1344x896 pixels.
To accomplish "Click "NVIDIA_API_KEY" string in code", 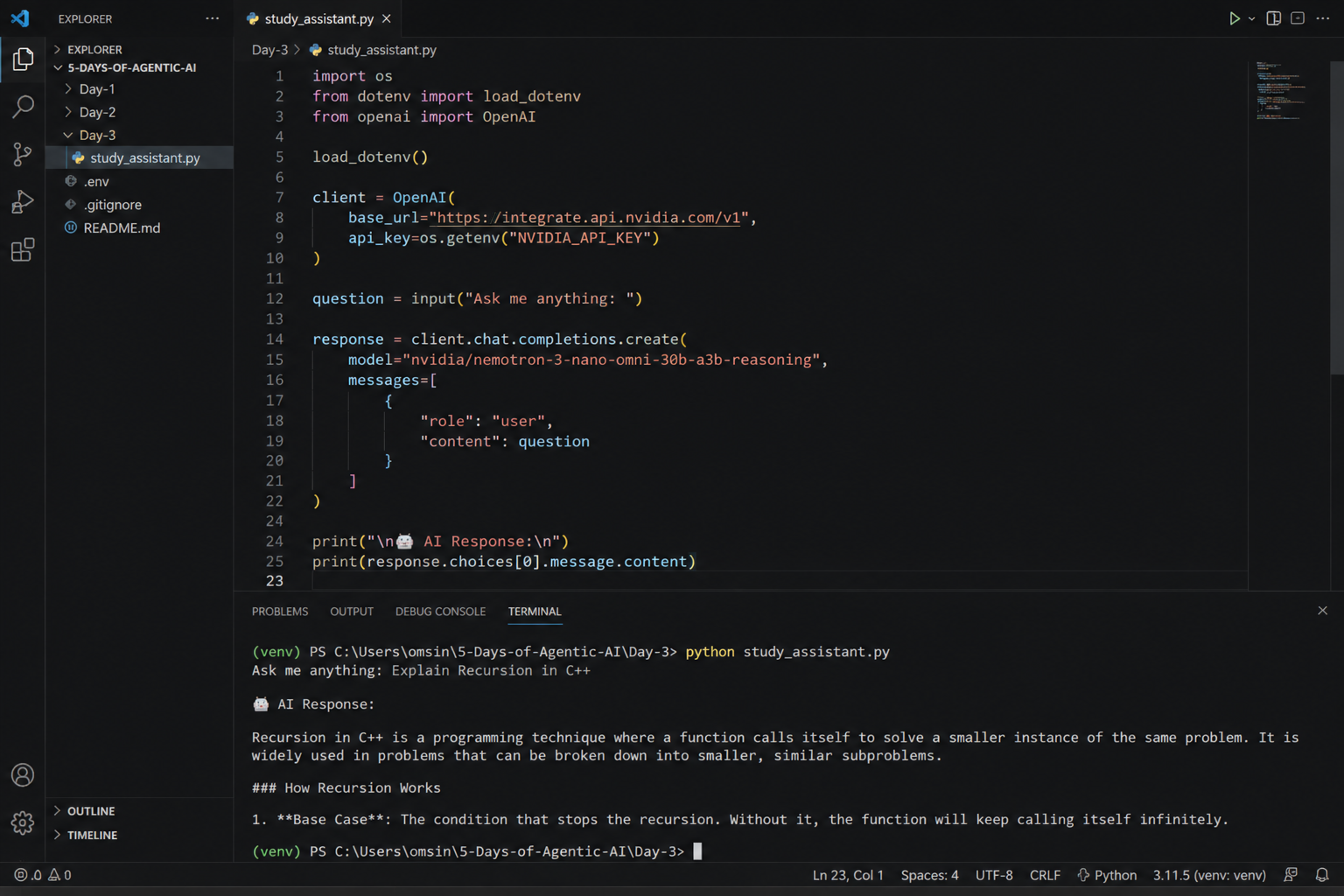I will coord(580,238).
